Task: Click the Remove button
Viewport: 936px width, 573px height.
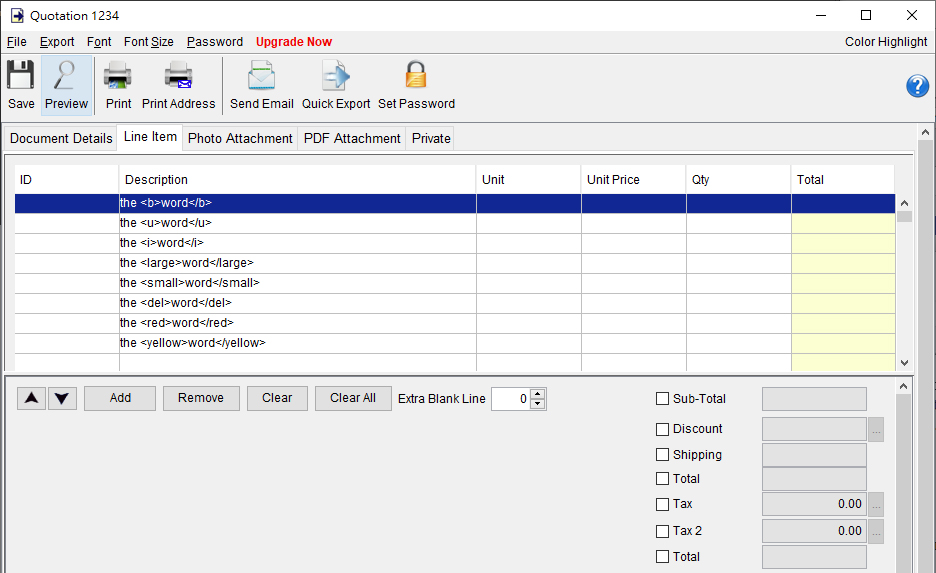Action: point(201,398)
